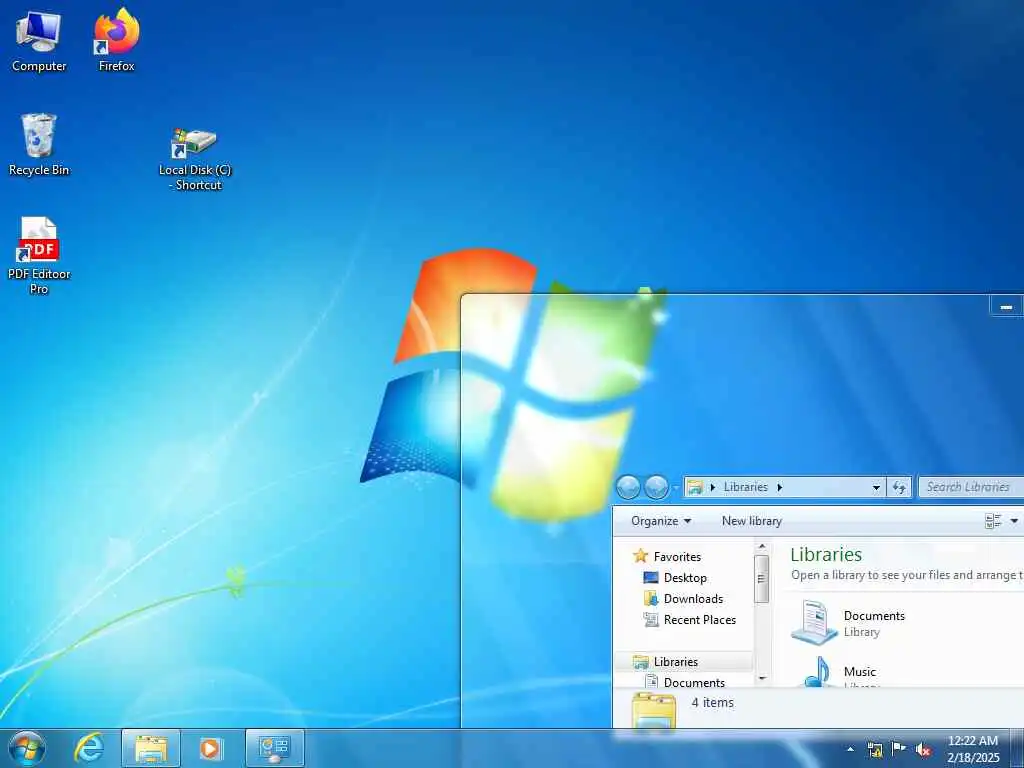The width and height of the screenshot is (1024, 768).
Task: Click the Windows Explorer taskbar button
Action: click(x=151, y=748)
